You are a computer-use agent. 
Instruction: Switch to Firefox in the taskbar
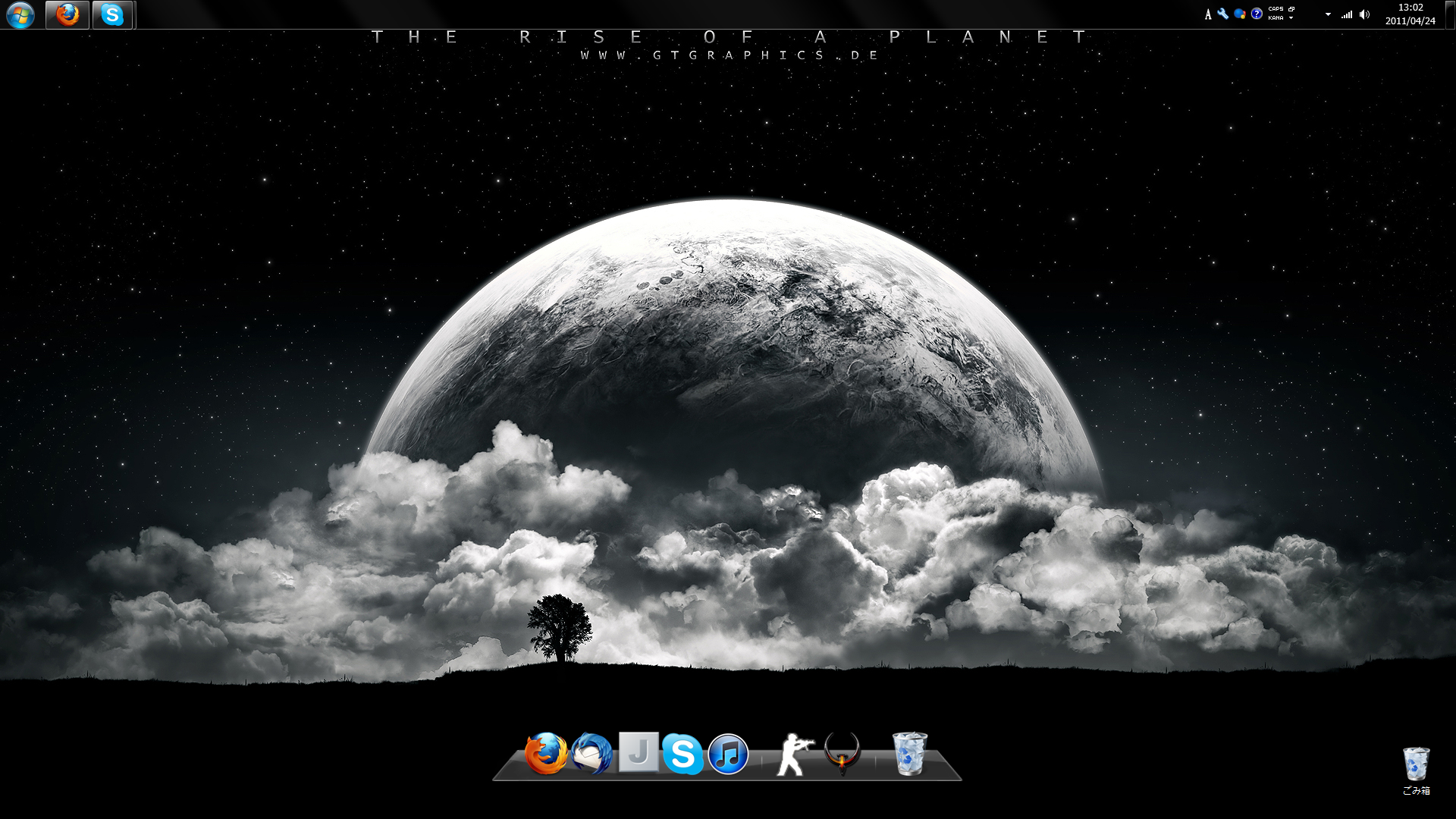point(67,15)
